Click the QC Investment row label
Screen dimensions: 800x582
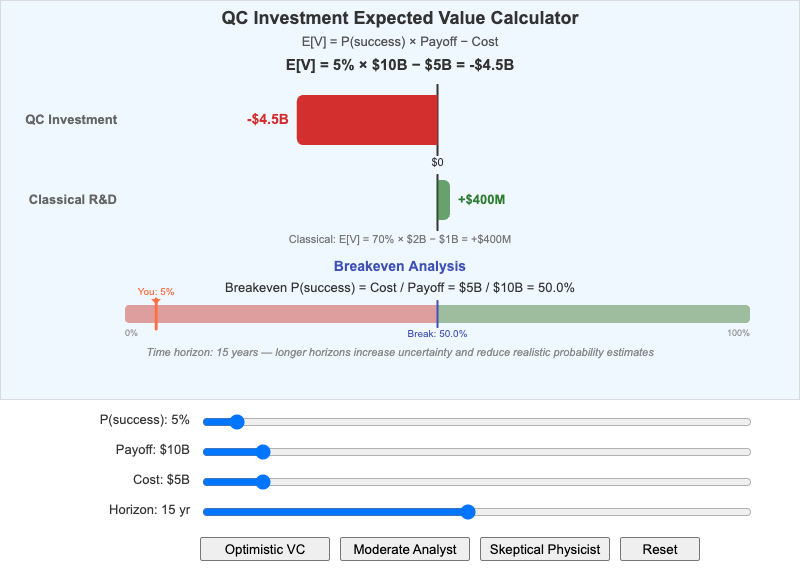coord(72,119)
